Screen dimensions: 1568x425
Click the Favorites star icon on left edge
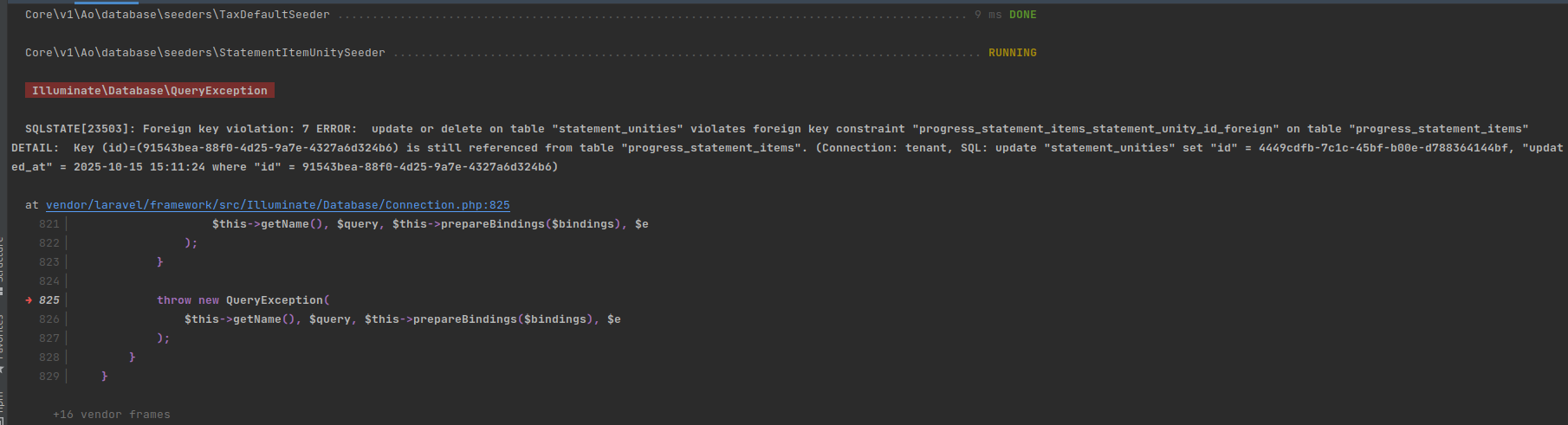(2, 370)
